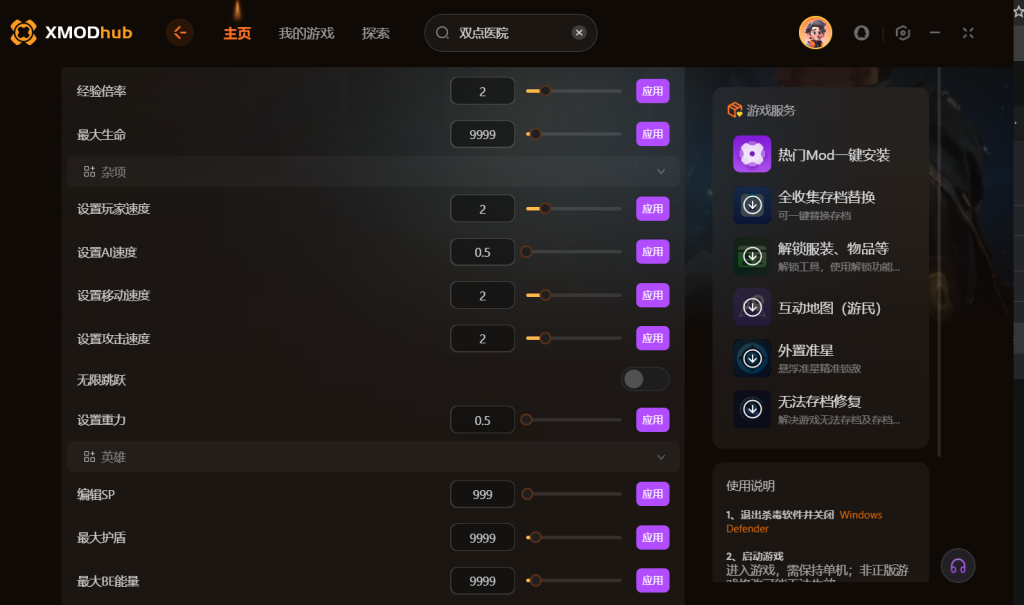Click the 热门Mod一键安装 purple icon
The image size is (1024, 605).
[752, 154]
